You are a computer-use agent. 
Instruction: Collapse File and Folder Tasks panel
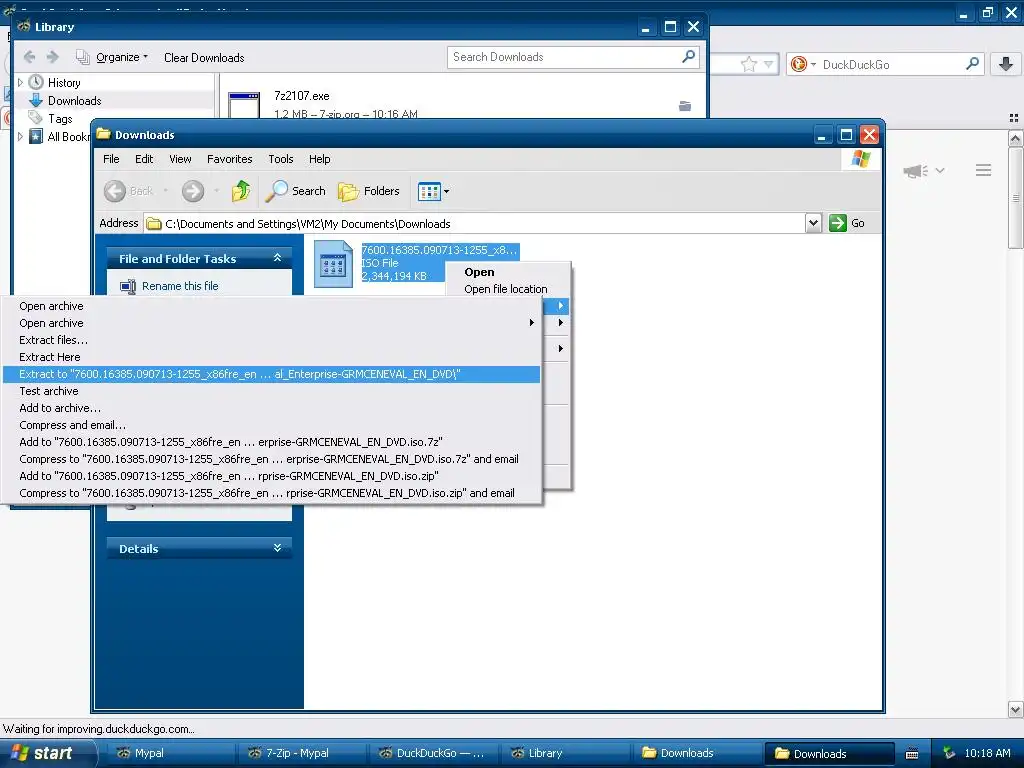pos(278,259)
